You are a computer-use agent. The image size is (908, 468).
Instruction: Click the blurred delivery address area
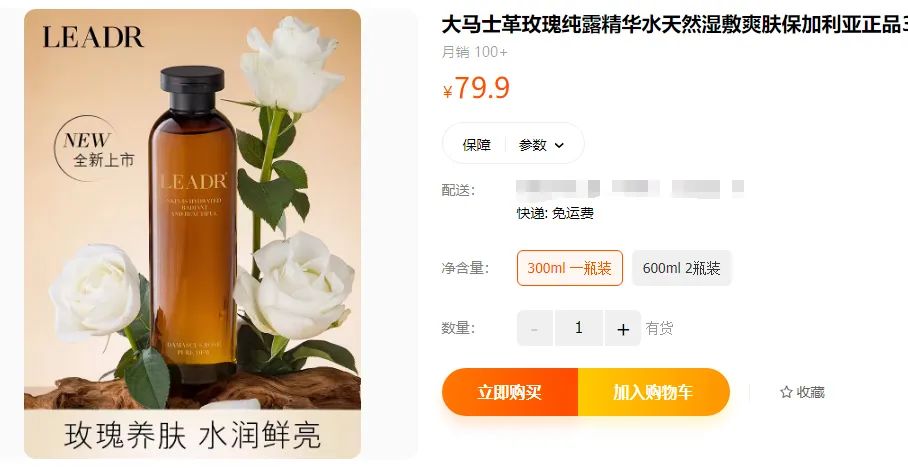point(630,188)
